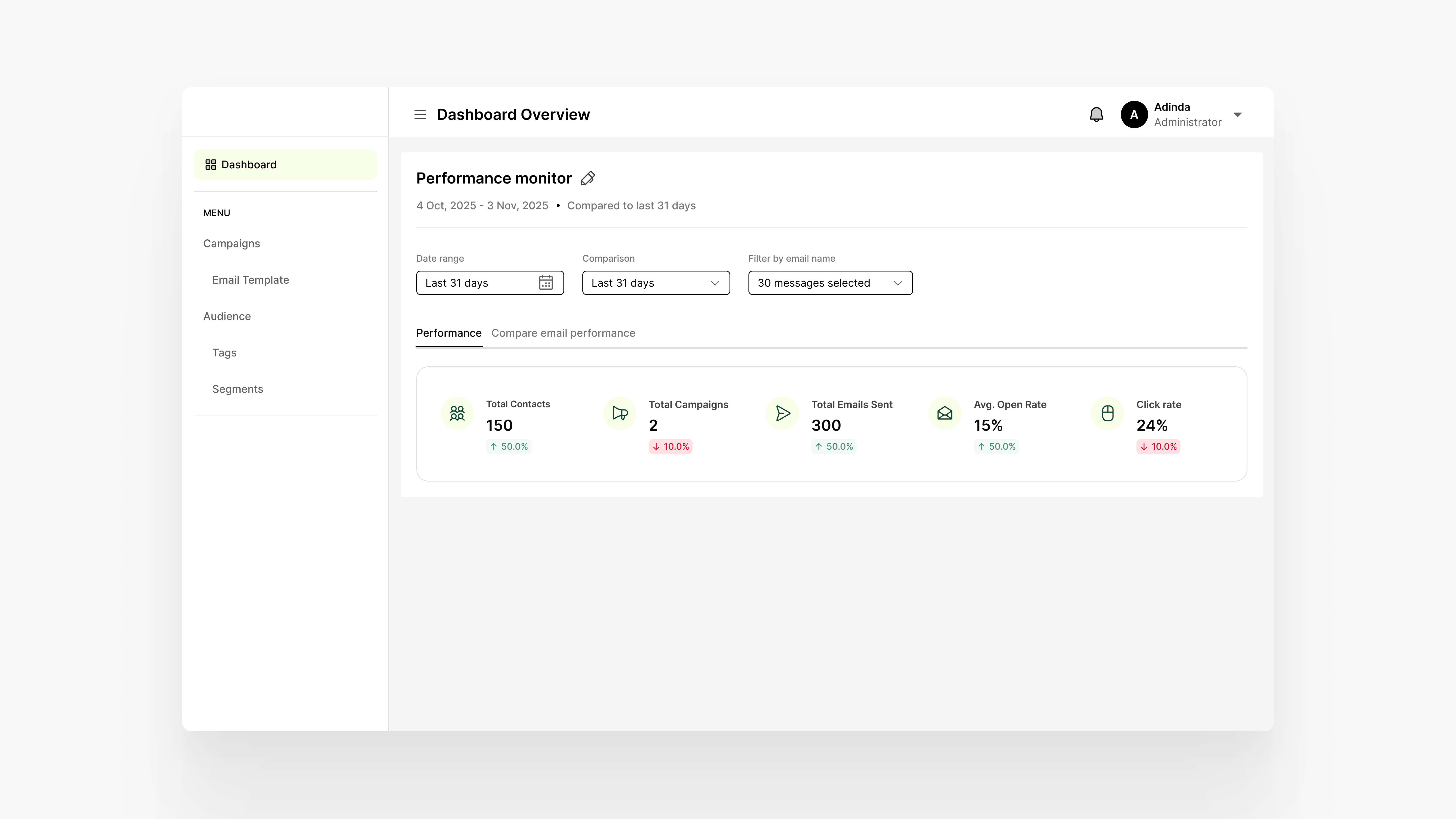This screenshot has height=819, width=1456.
Task: Open the calendar icon in Date range
Action: click(545, 283)
